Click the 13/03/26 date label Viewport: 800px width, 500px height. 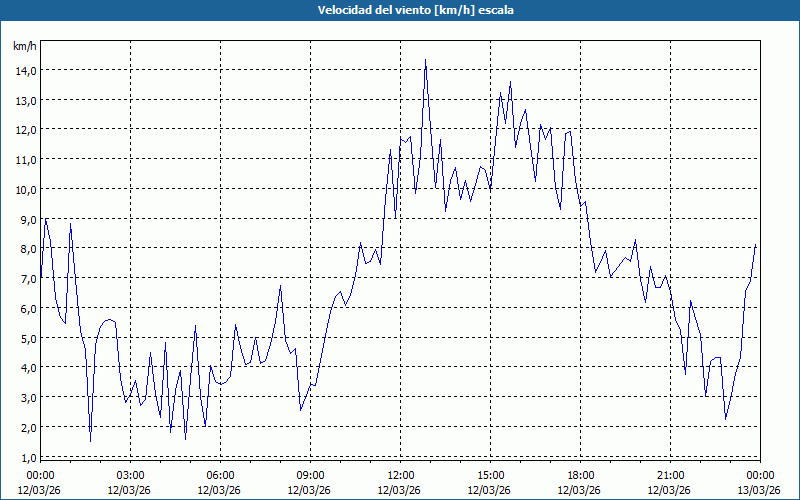759,490
